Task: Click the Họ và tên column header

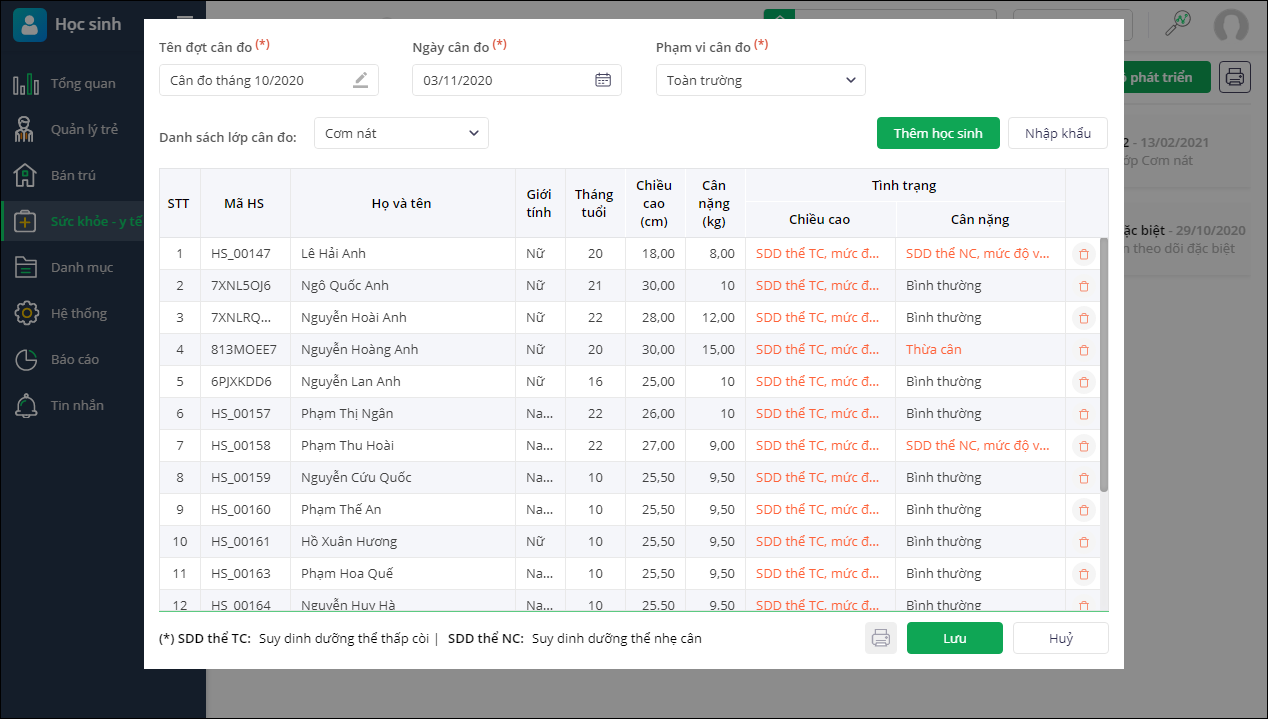Action: click(403, 203)
